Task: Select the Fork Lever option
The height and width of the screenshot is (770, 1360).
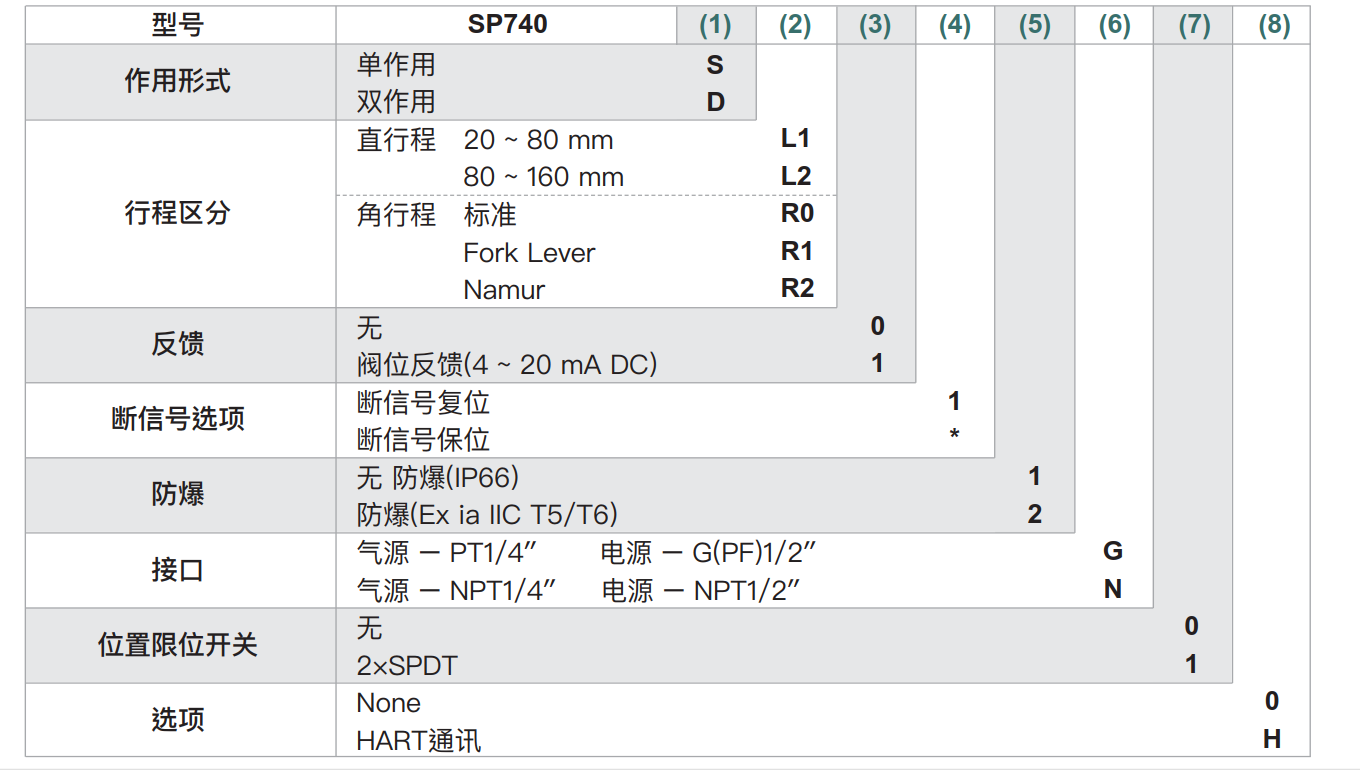Action: pos(529,253)
